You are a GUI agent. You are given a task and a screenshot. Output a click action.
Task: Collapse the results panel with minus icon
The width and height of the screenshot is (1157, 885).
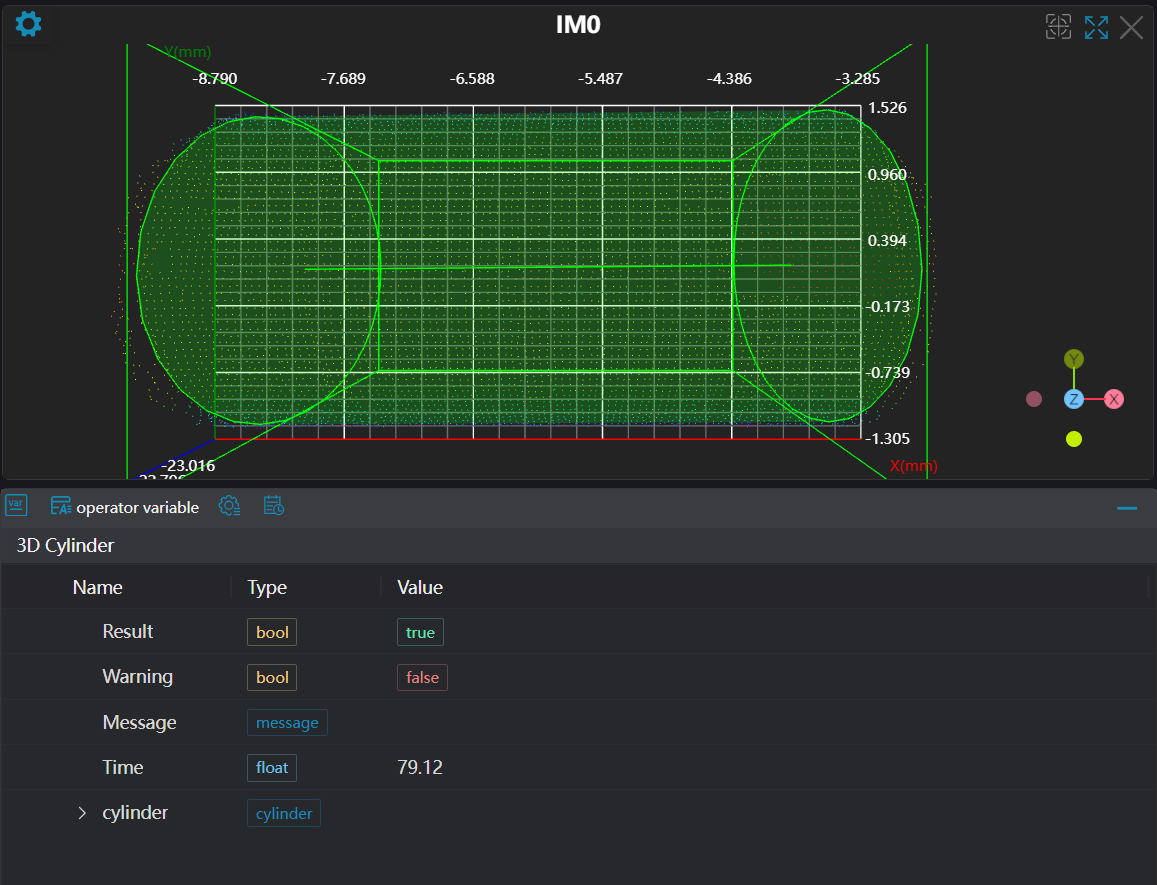[x=1127, y=508]
